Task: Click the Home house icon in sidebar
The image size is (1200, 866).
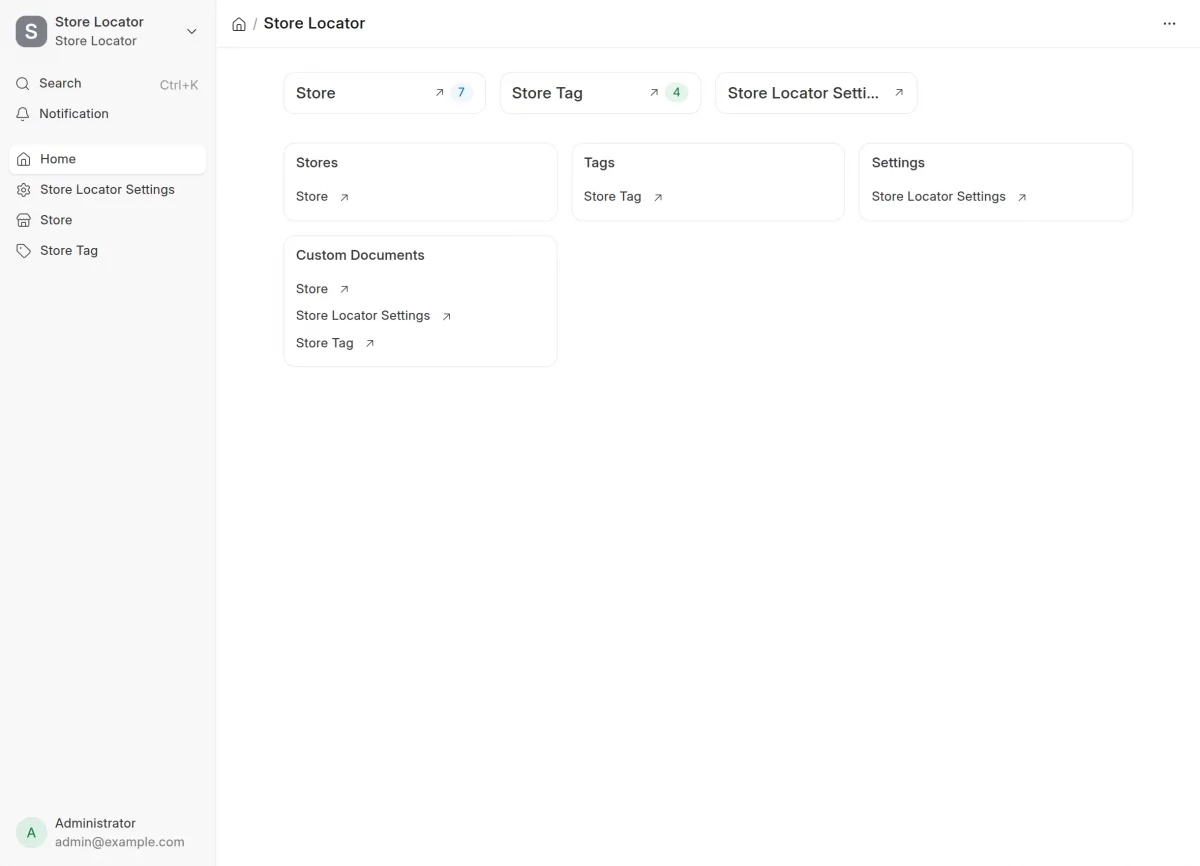Action: click(x=24, y=159)
